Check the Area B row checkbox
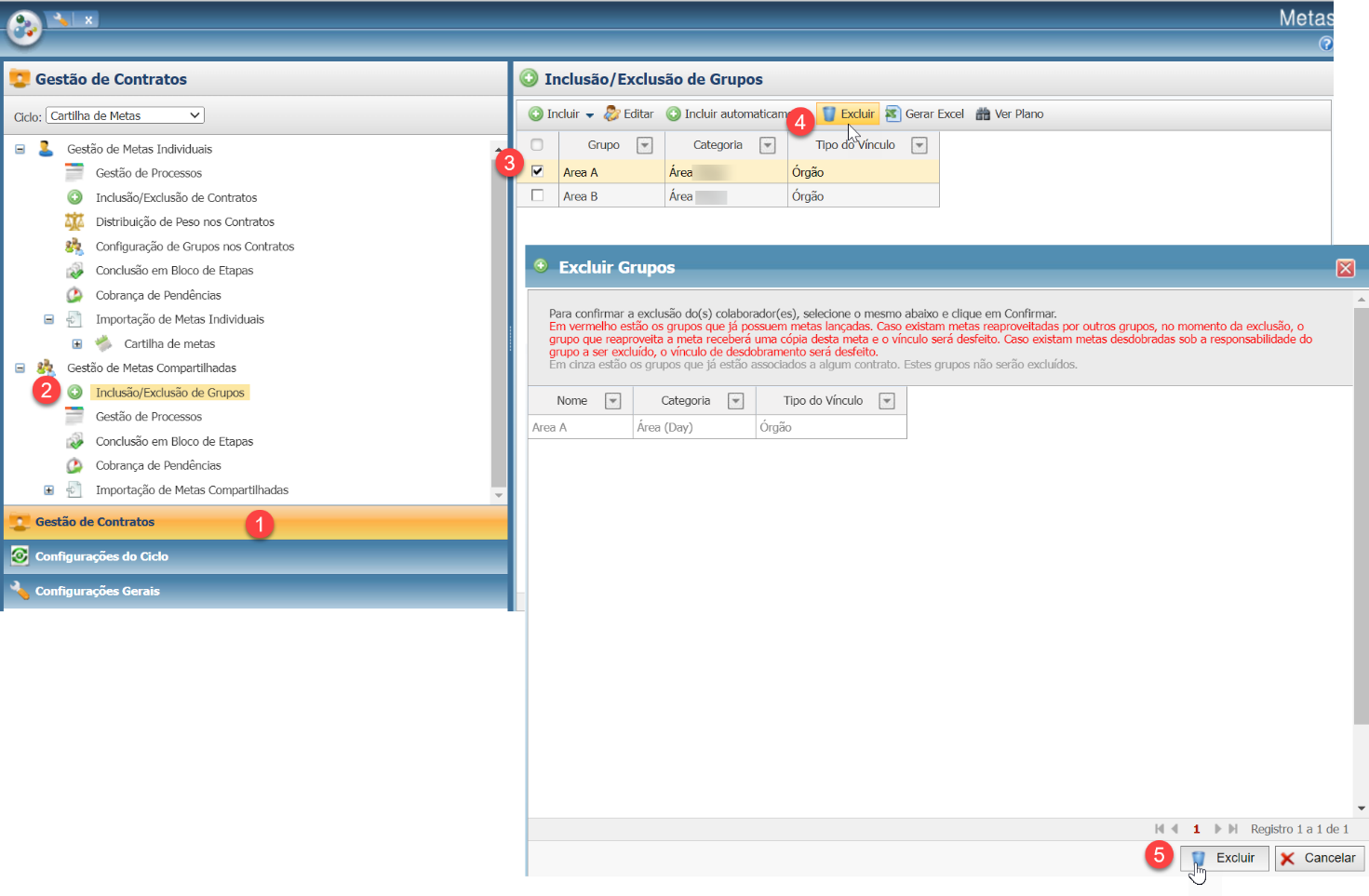Screen dimensions: 1369x896 pos(537,195)
